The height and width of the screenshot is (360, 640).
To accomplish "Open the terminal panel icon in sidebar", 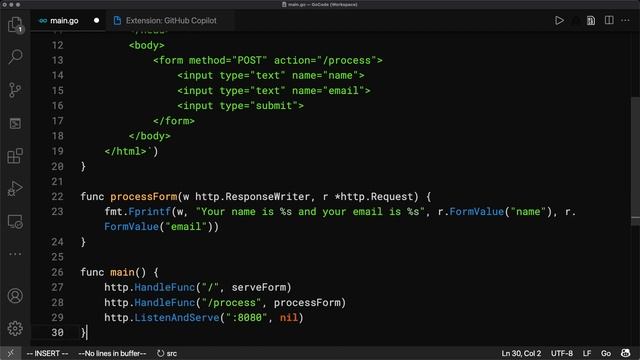I will 15,123.
